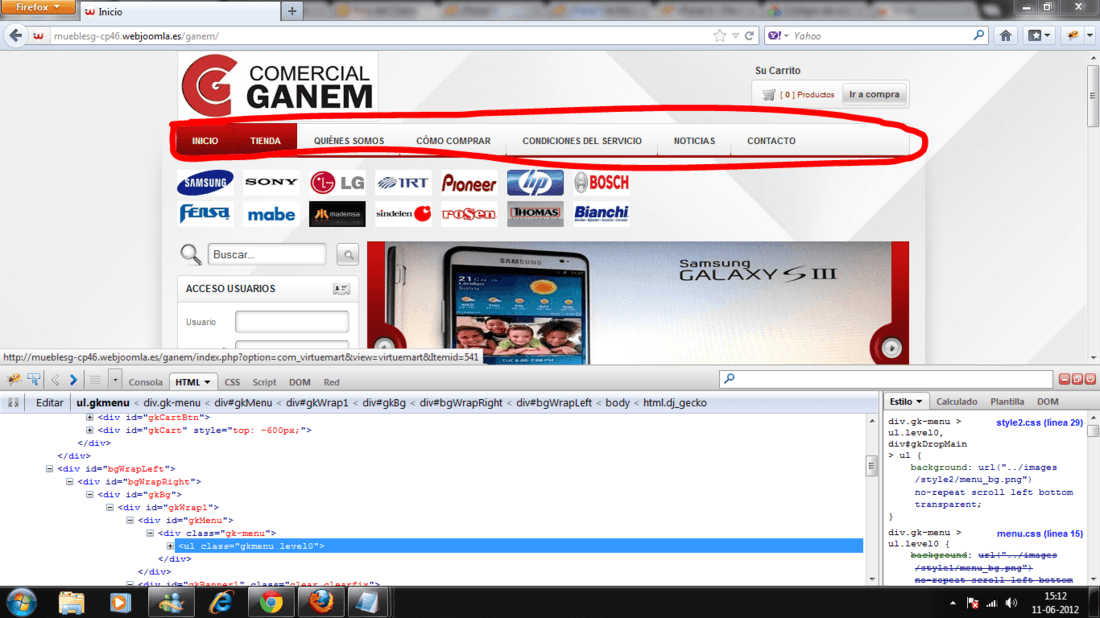Reload the page with the refresh icon
Image resolution: width=1100 pixels, height=618 pixels.
click(x=749, y=36)
